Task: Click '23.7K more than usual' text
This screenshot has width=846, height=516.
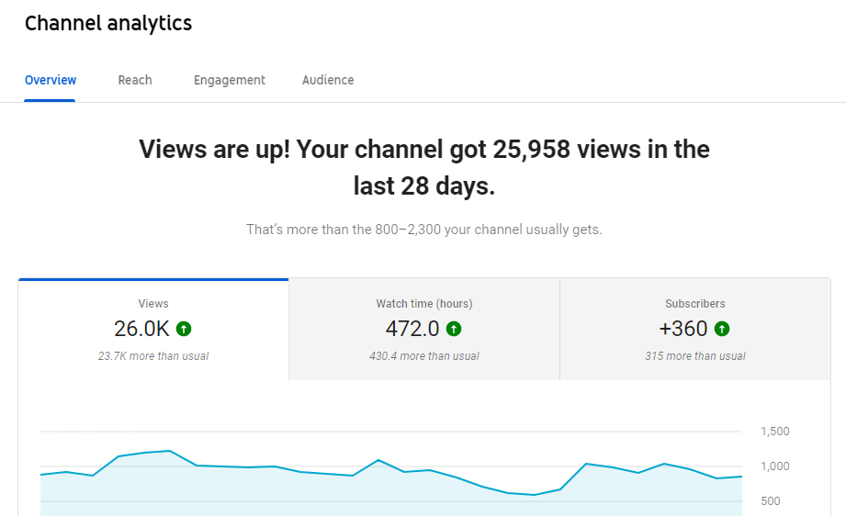Action: click(x=153, y=356)
